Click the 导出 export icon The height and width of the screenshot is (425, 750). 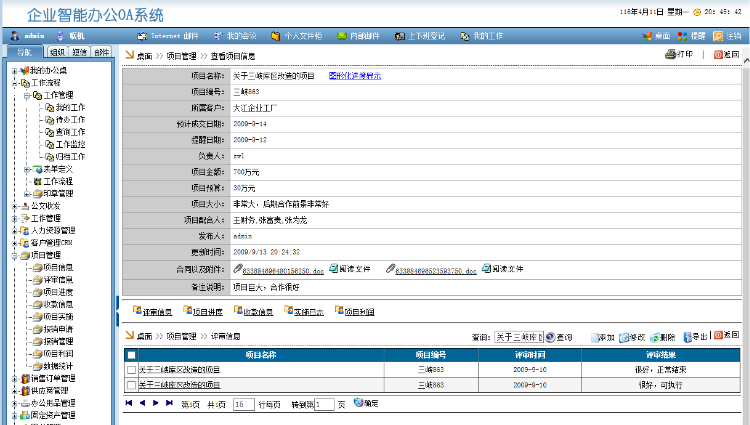[x=687, y=338]
